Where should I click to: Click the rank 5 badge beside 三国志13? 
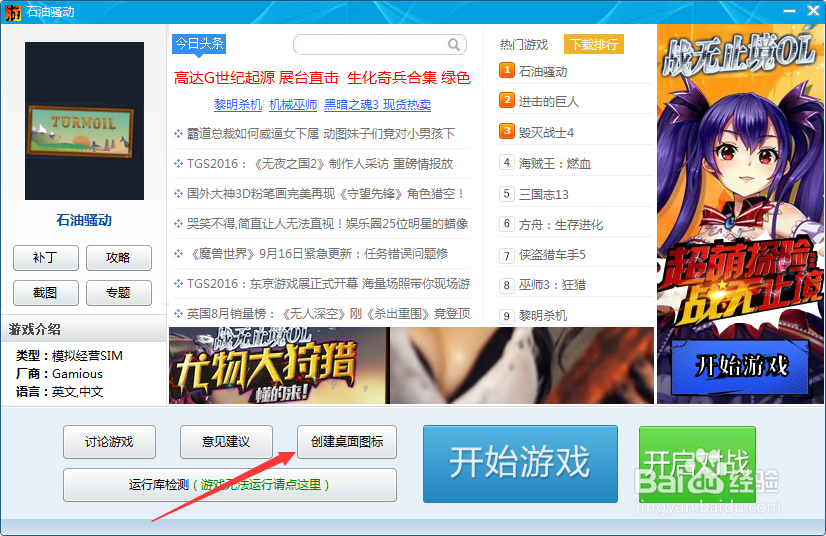(x=507, y=193)
